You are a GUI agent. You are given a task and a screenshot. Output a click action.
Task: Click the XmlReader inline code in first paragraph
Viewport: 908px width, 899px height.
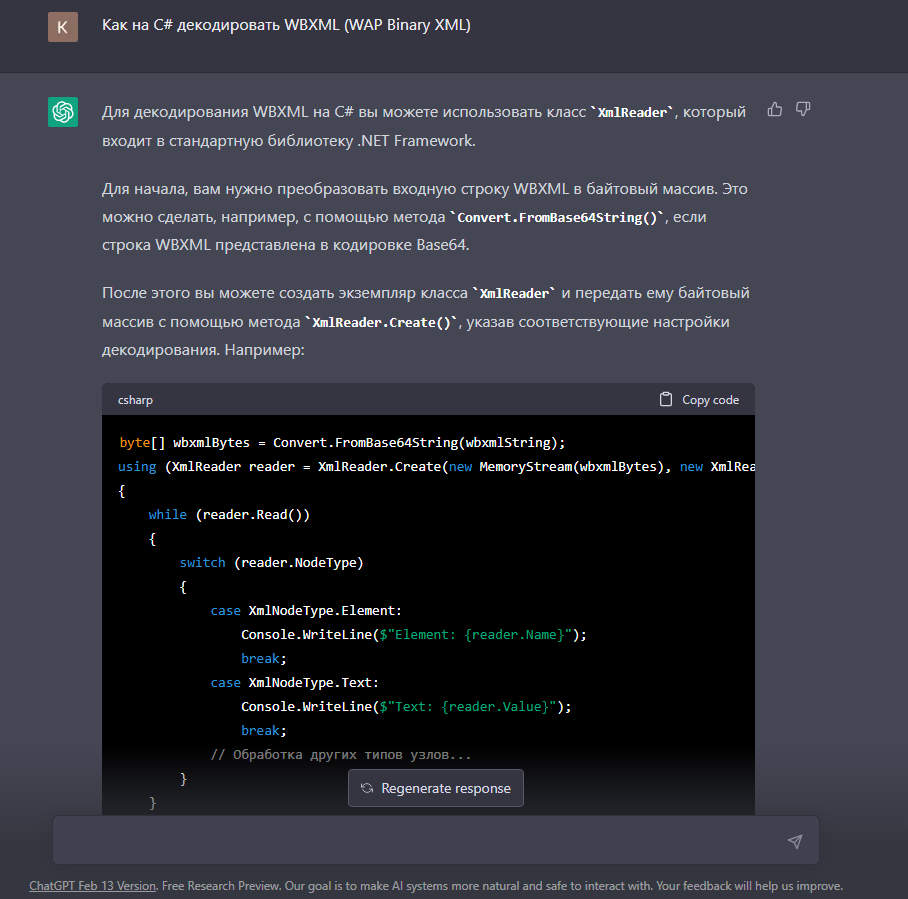[x=635, y=113]
